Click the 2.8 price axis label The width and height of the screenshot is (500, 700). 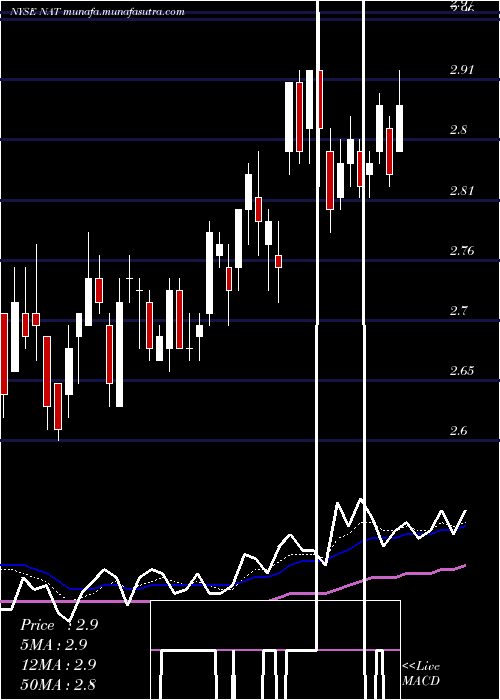(x=458, y=130)
